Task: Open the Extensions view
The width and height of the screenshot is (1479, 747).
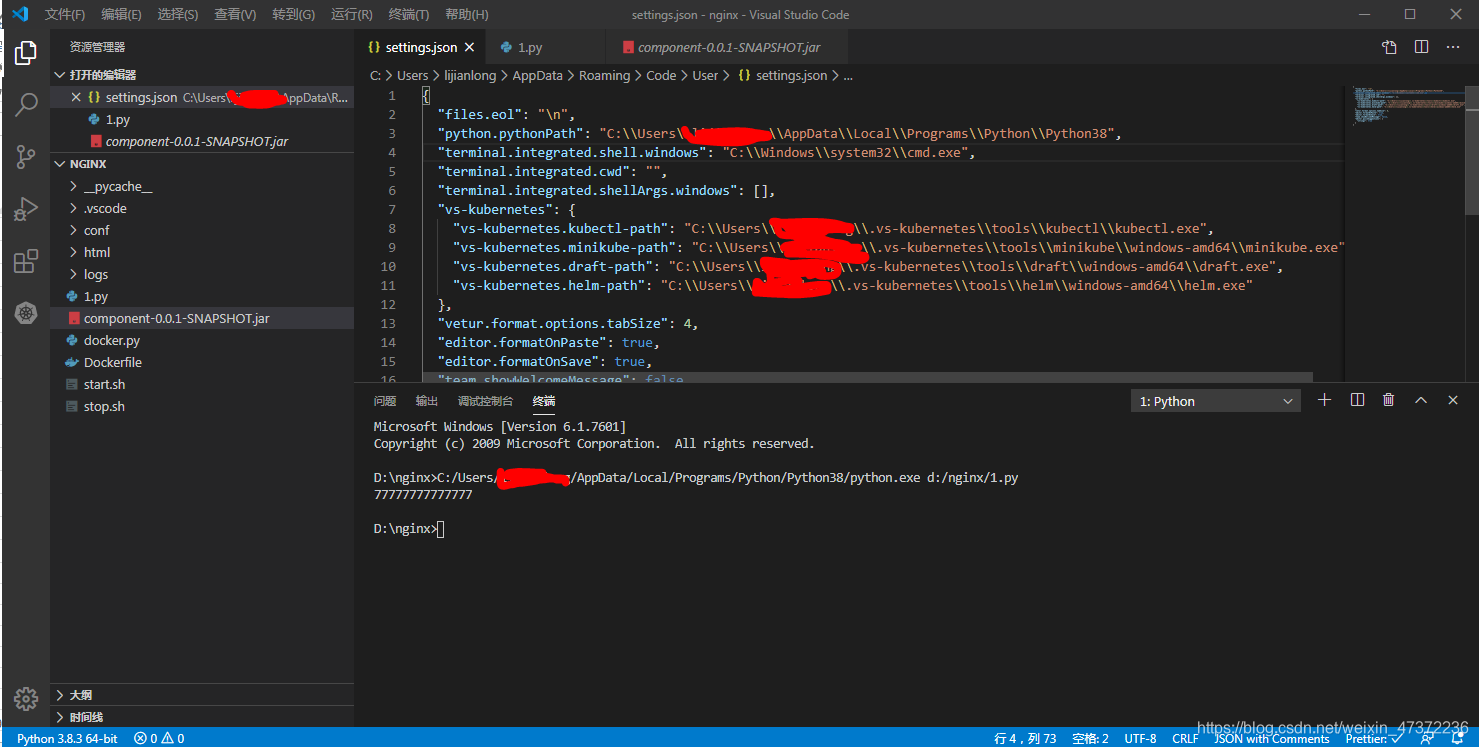Action: tap(26, 262)
